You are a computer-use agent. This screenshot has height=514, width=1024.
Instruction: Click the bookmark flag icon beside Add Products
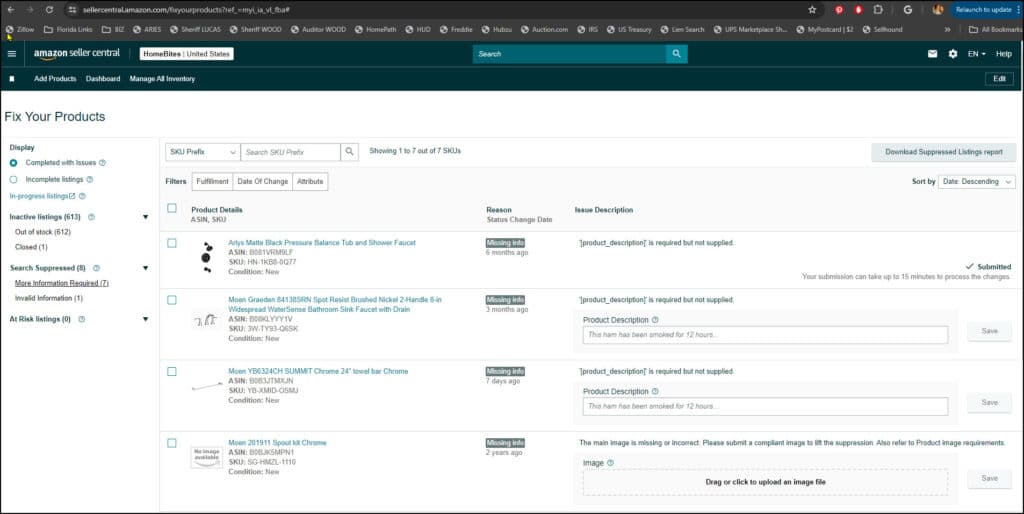[12, 79]
